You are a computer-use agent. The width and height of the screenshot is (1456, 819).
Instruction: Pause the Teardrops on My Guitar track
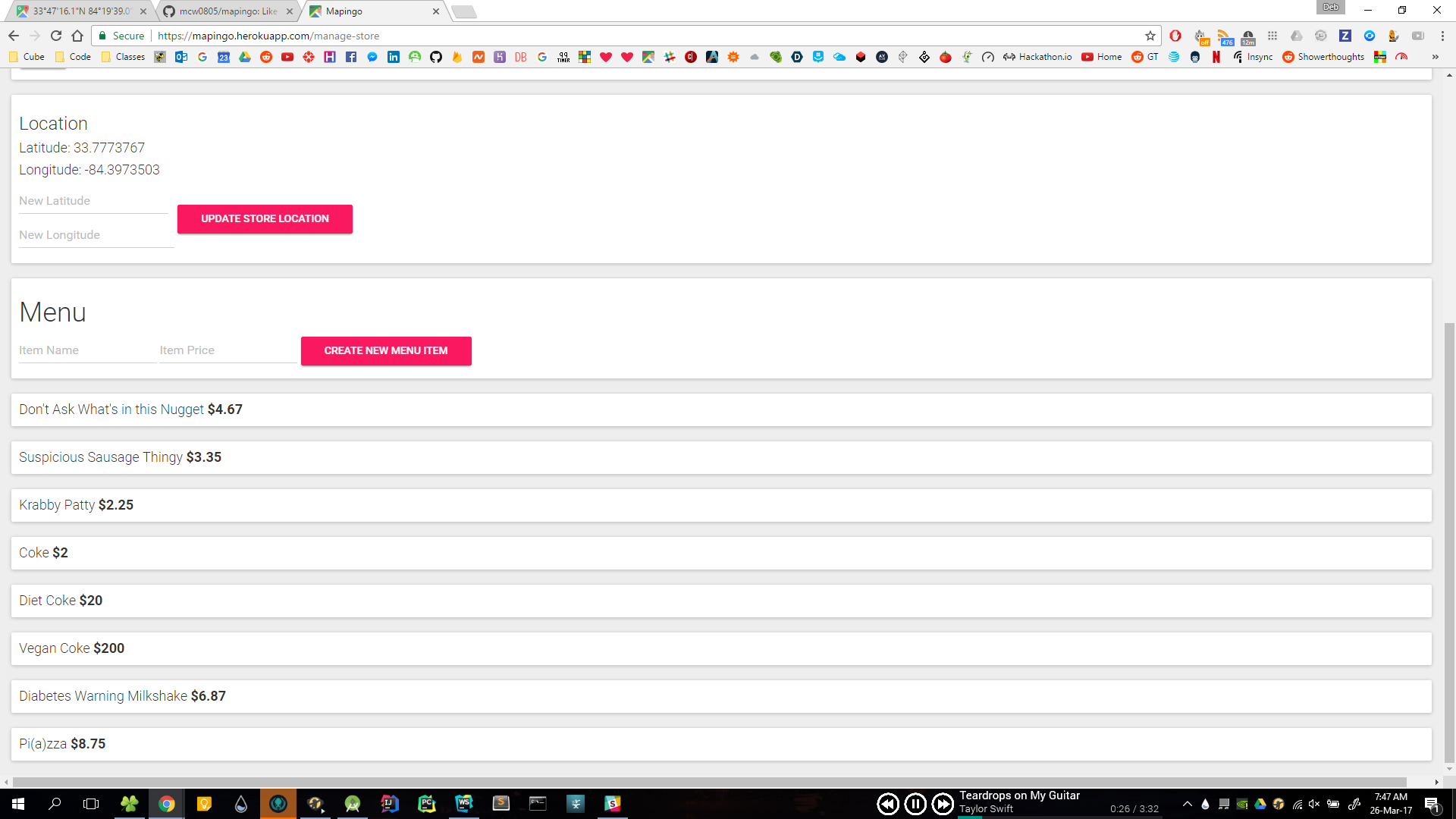(x=915, y=804)
